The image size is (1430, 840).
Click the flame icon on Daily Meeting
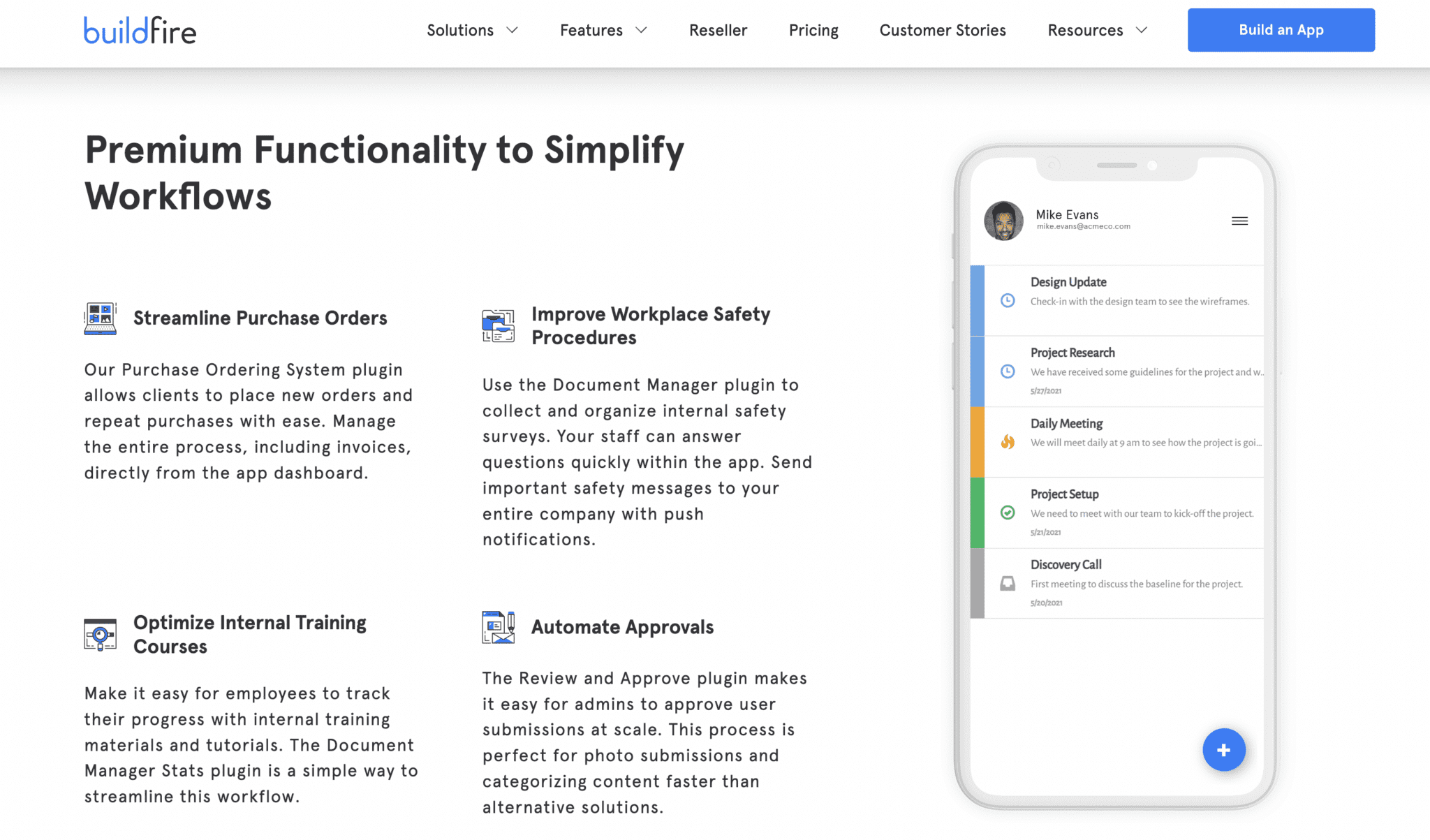(x=1008, y=441)
